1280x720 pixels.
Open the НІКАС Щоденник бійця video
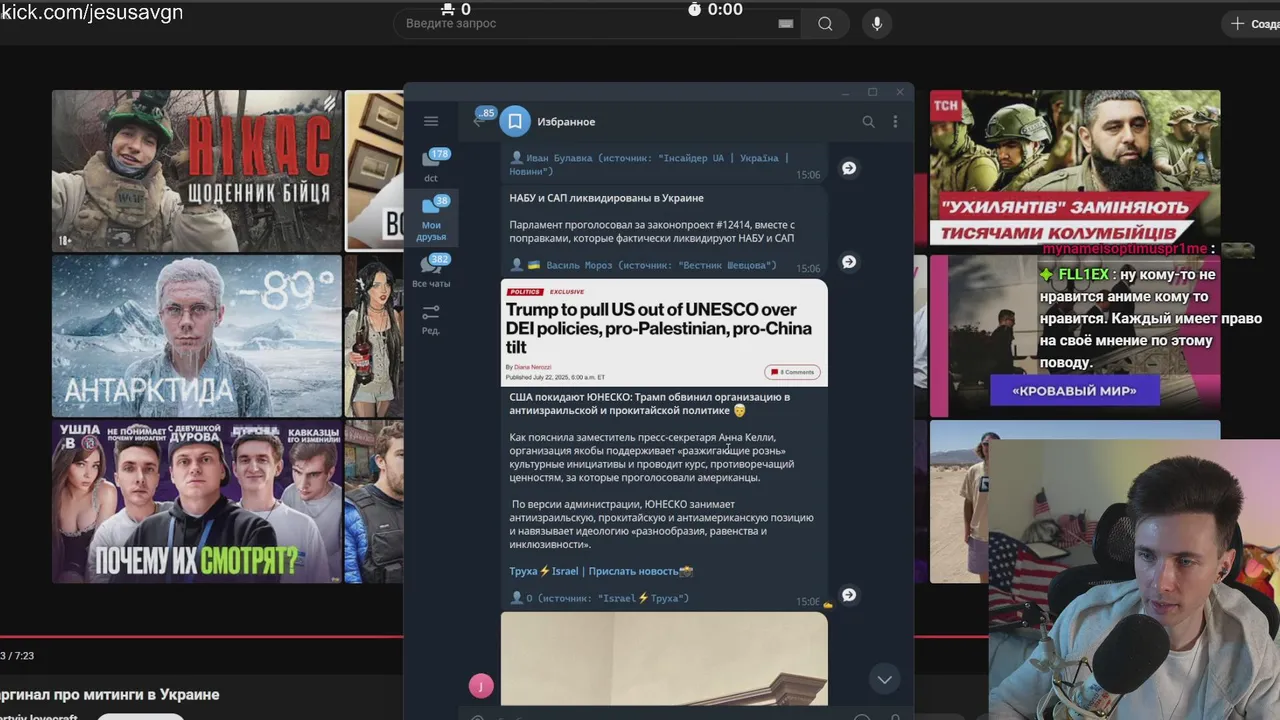click(197, 171)
